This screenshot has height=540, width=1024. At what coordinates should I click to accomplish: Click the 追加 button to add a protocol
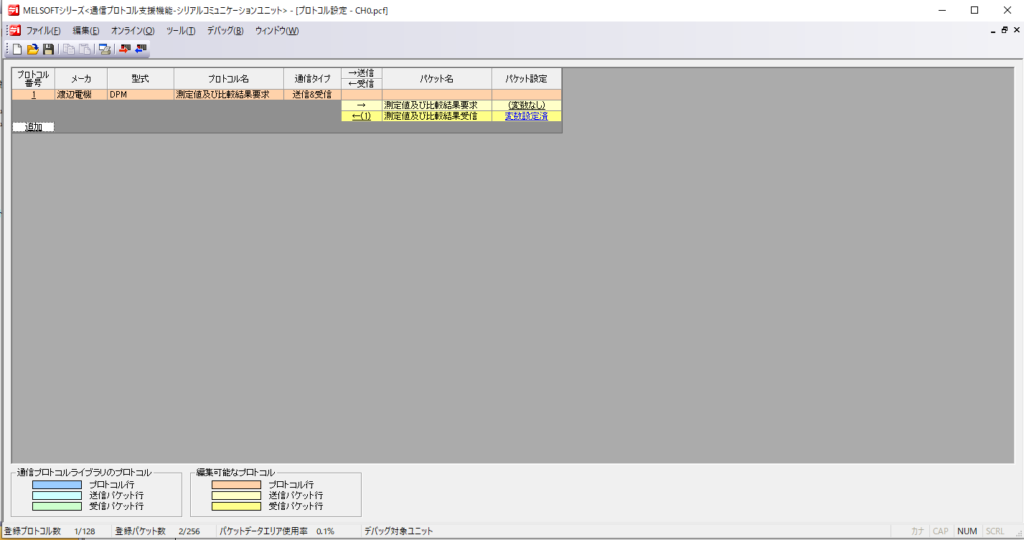coord(33,127)
